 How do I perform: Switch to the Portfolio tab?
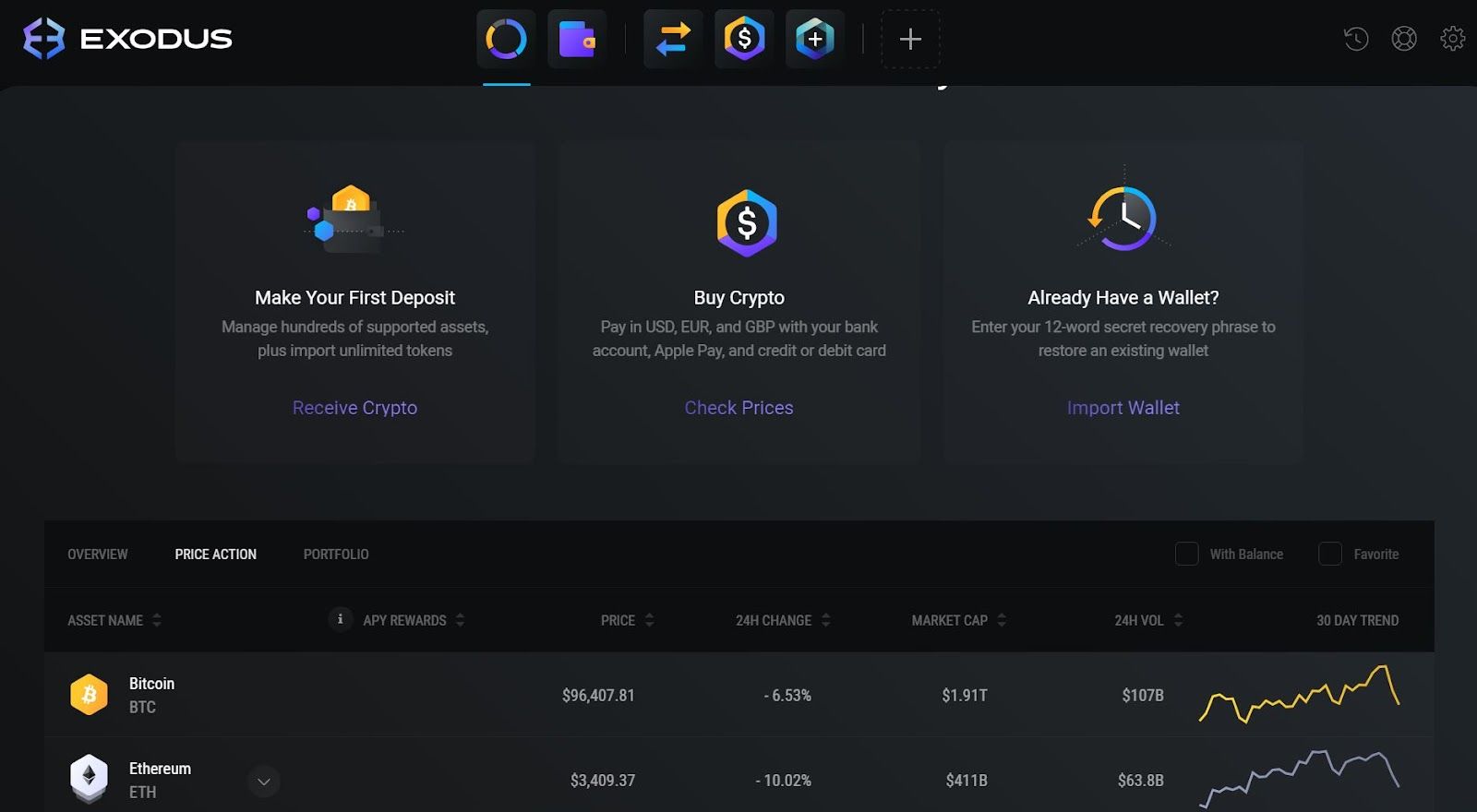point(336,555)
